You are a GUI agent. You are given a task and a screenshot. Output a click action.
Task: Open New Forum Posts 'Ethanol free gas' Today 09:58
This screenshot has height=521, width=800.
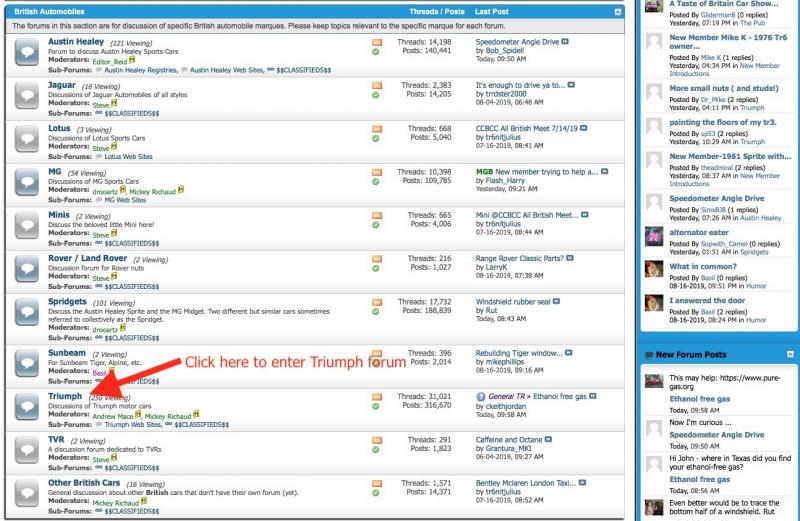tap(699, 399)
